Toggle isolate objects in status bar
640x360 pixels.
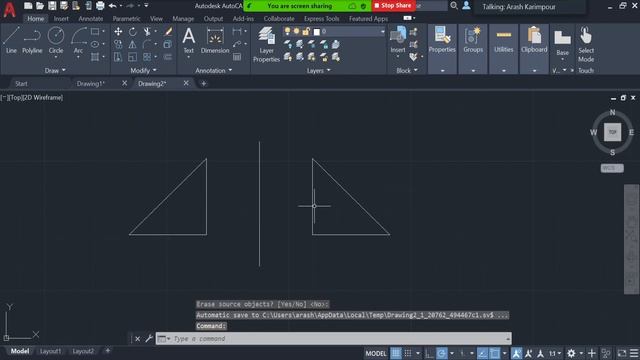point(606,353)
